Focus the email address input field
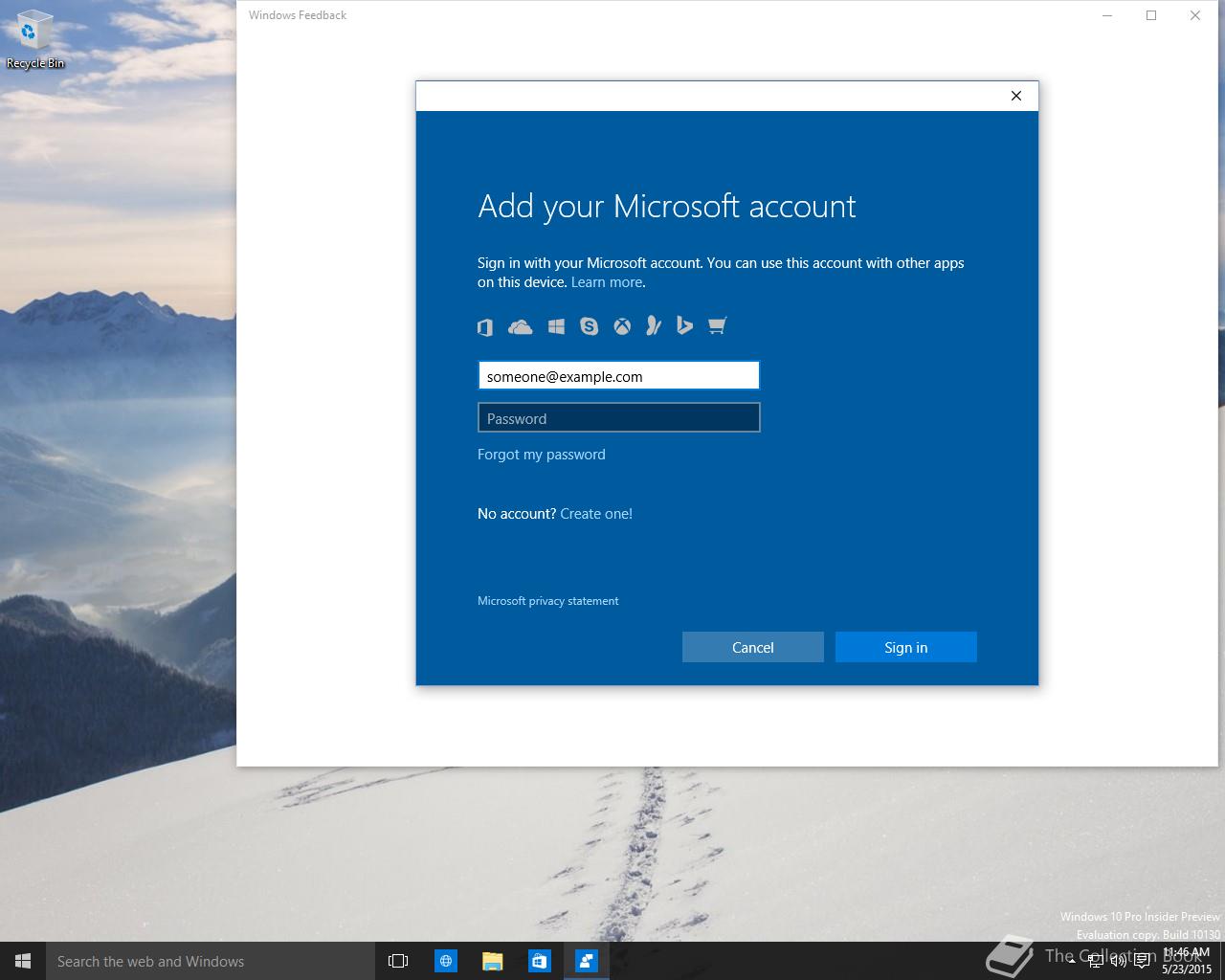 (618, 375)
